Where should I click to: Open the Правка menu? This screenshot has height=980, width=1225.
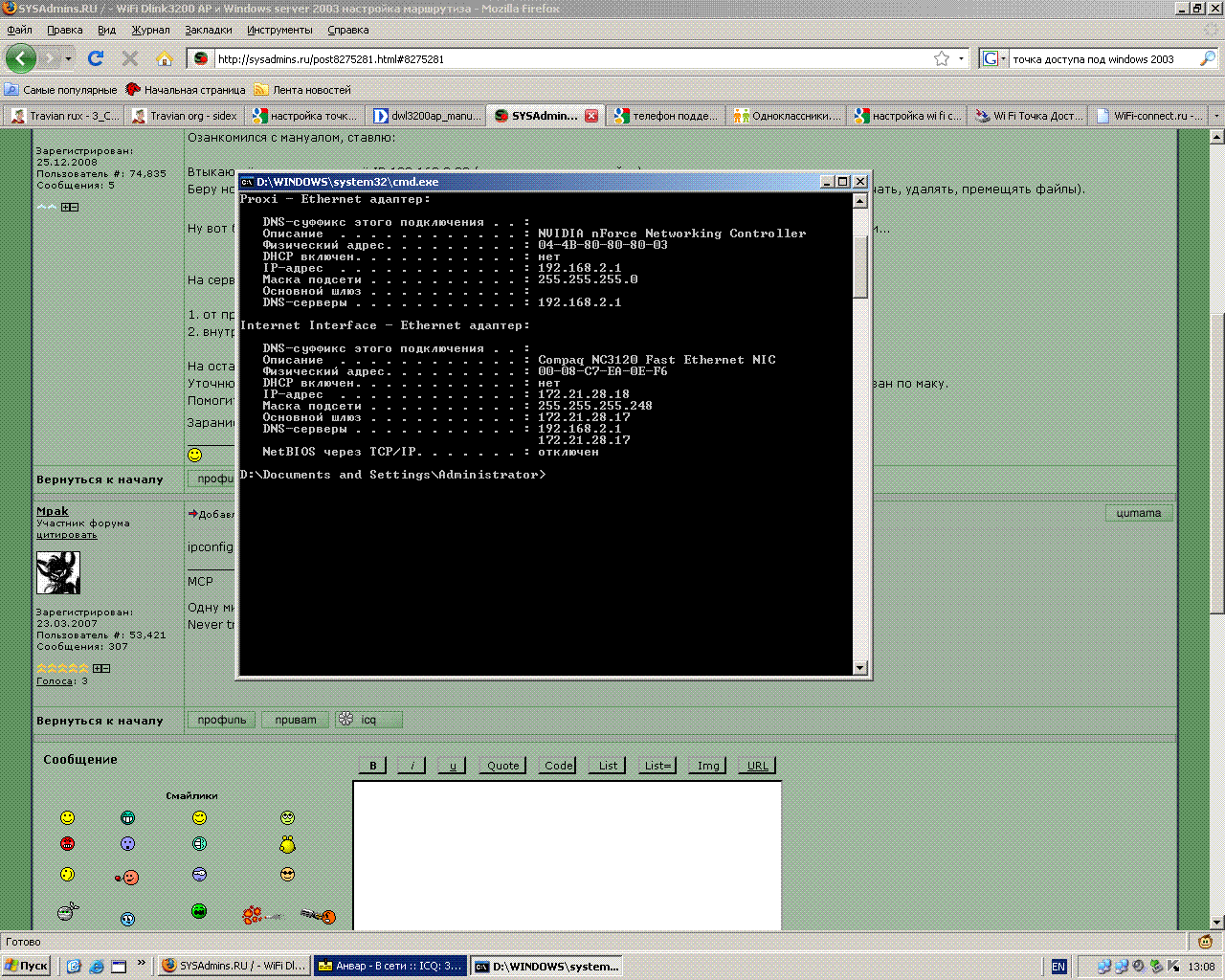(64, 30)
